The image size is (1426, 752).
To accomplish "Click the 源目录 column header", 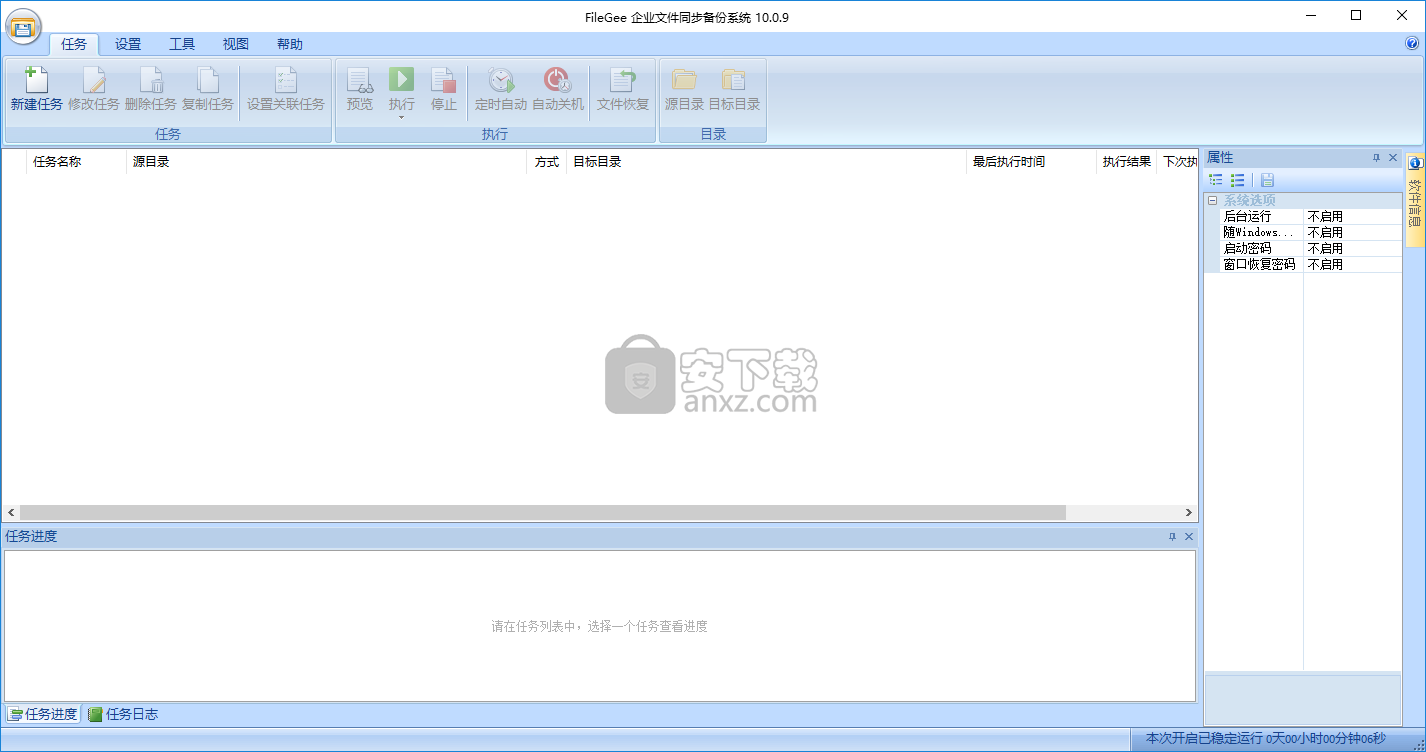I will (x=326, y=162).
